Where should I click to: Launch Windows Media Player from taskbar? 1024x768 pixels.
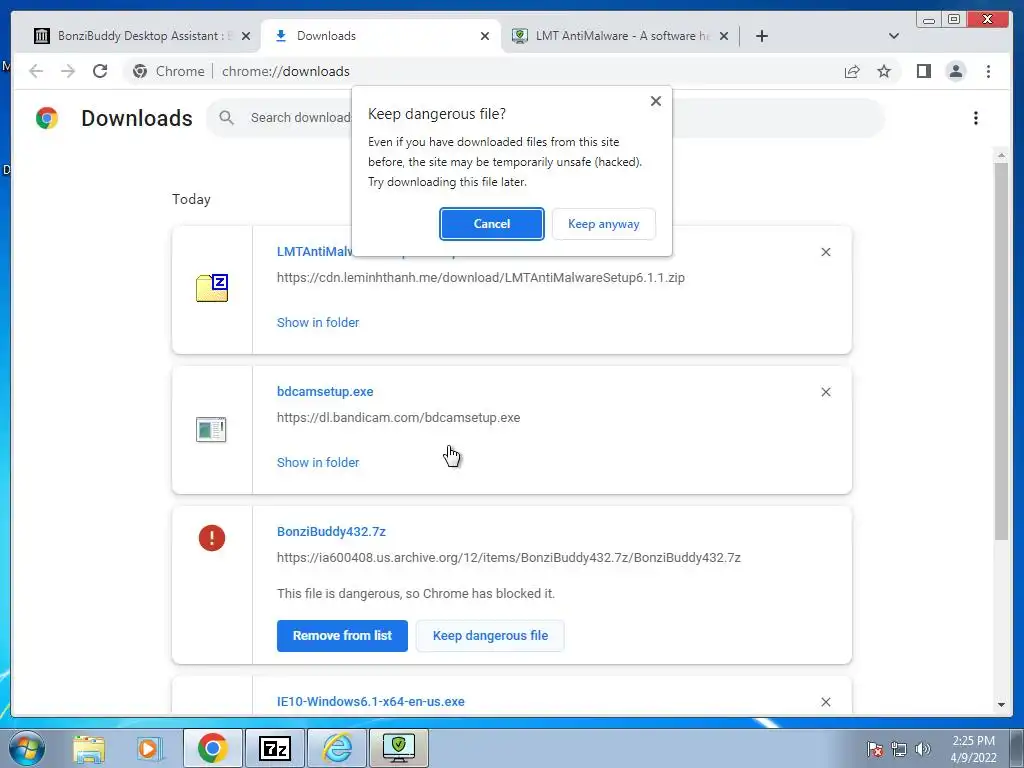149,748
